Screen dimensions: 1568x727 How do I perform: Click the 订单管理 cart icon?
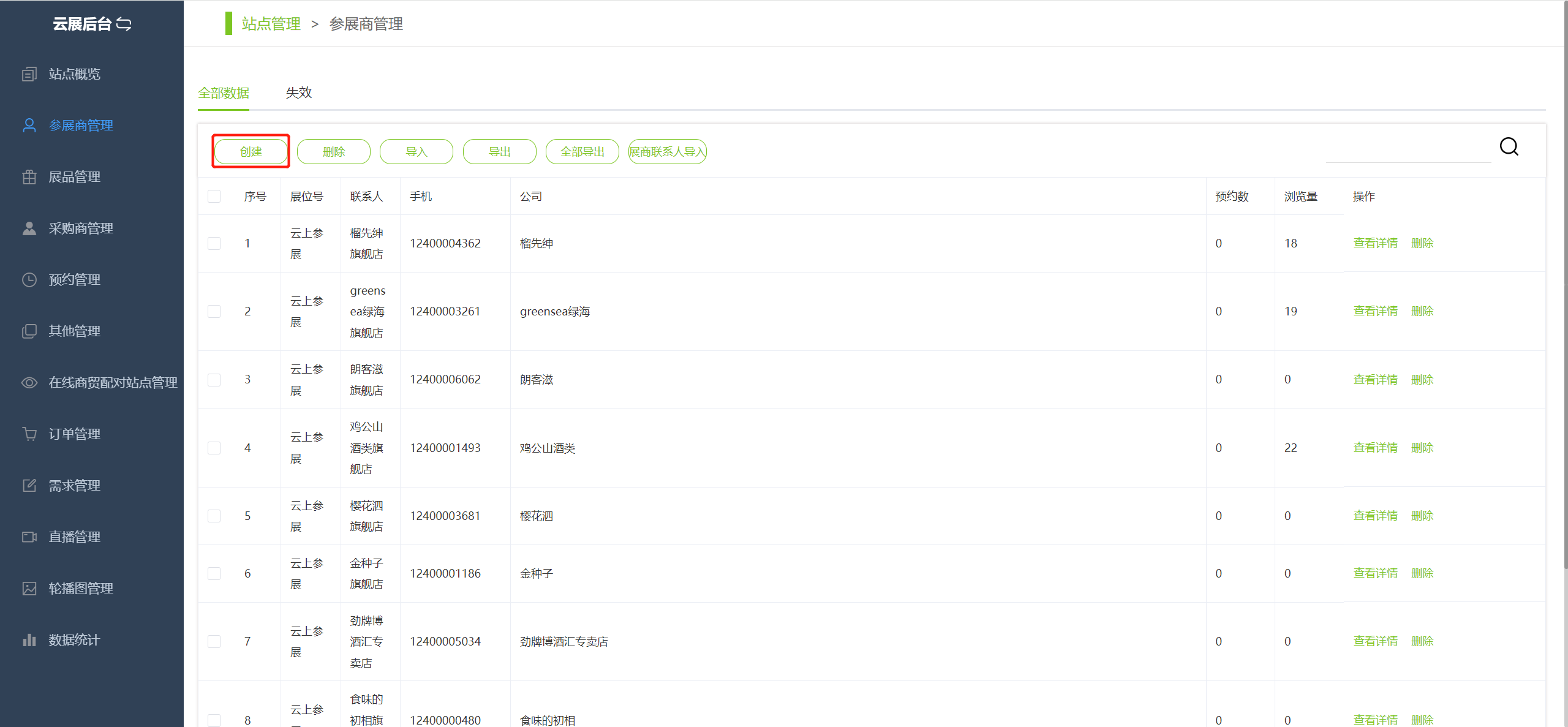click(x=29, y=434)
